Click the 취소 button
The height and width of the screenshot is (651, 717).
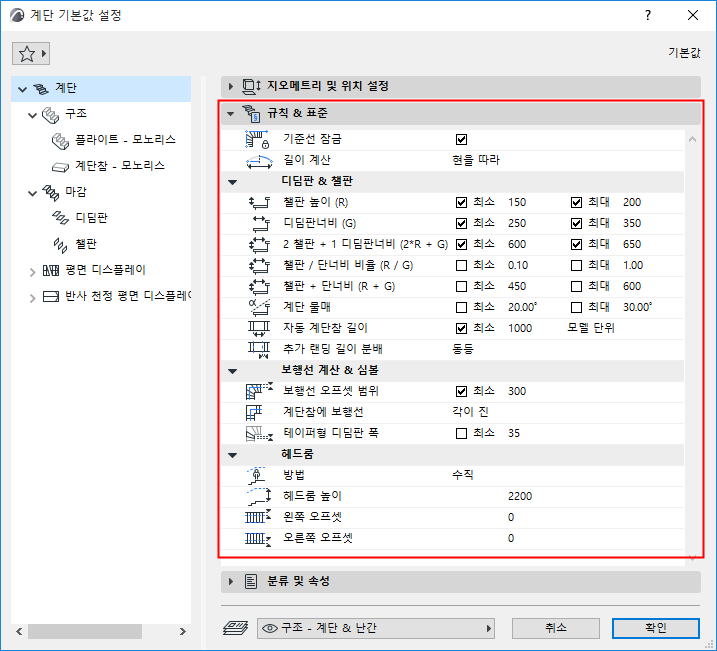[x=556, y=628]
